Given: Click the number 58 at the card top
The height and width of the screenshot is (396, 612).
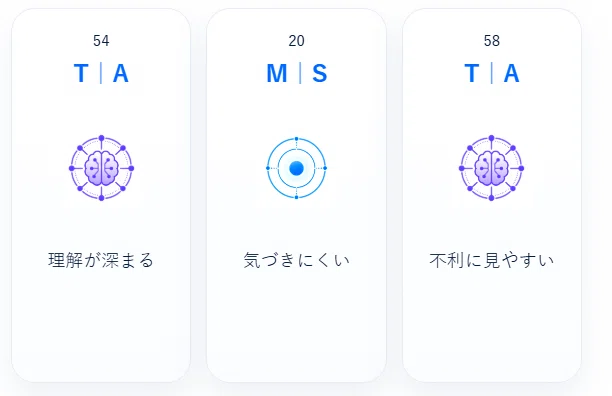Looking at the screenshot, I should pos(492,41).
